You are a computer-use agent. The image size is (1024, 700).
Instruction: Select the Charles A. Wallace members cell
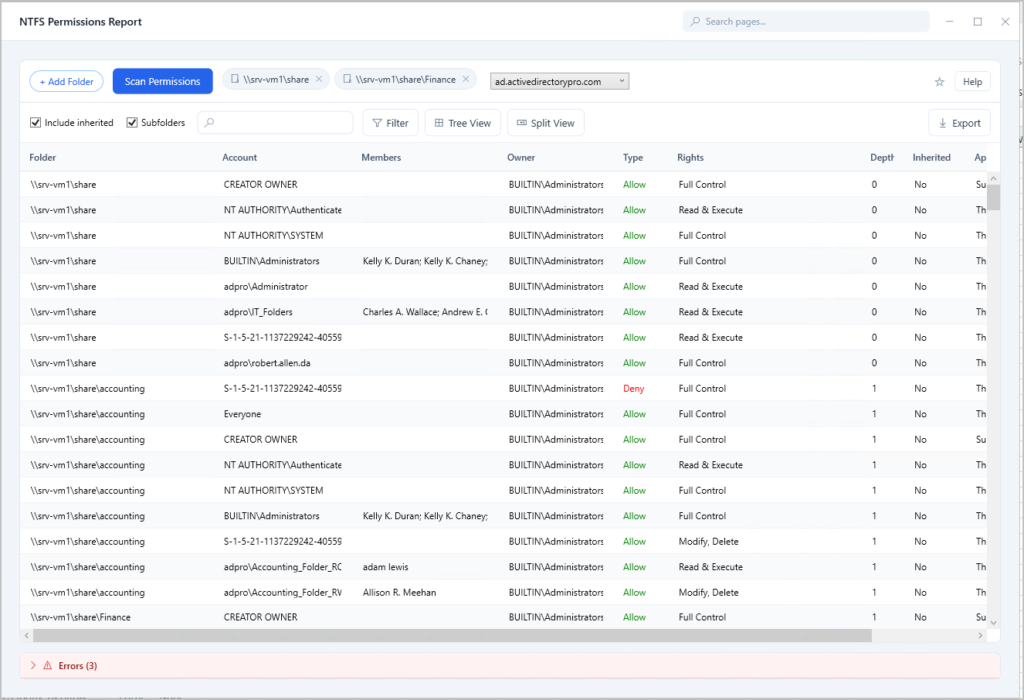(424, 312)
